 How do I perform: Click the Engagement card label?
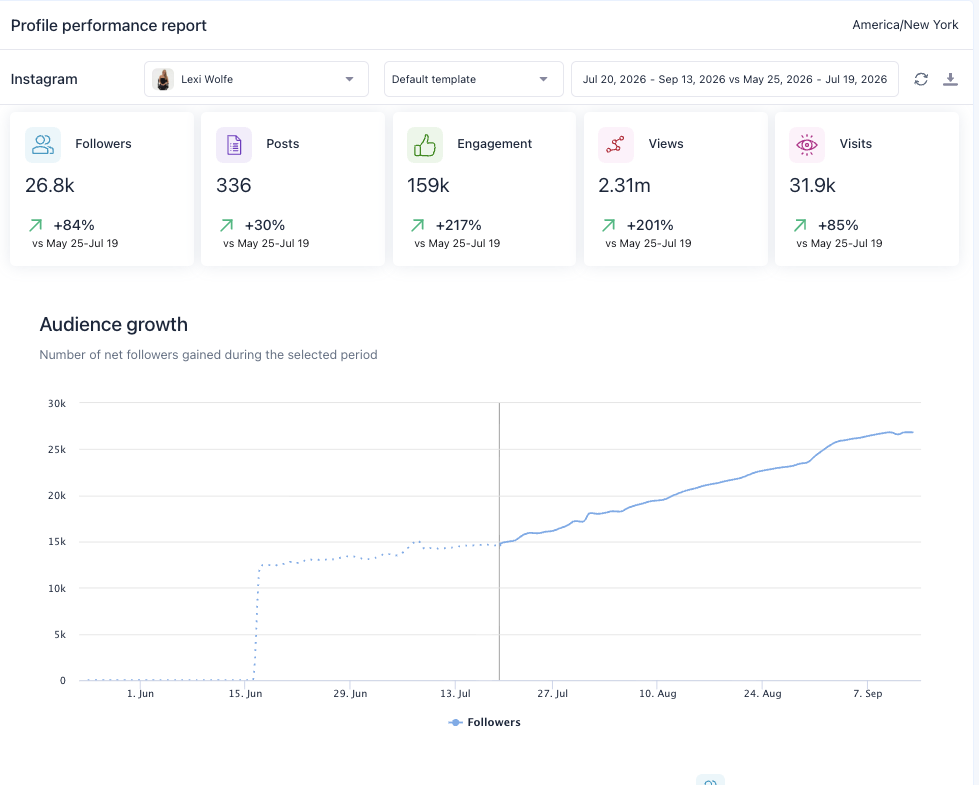coord(494,144)
